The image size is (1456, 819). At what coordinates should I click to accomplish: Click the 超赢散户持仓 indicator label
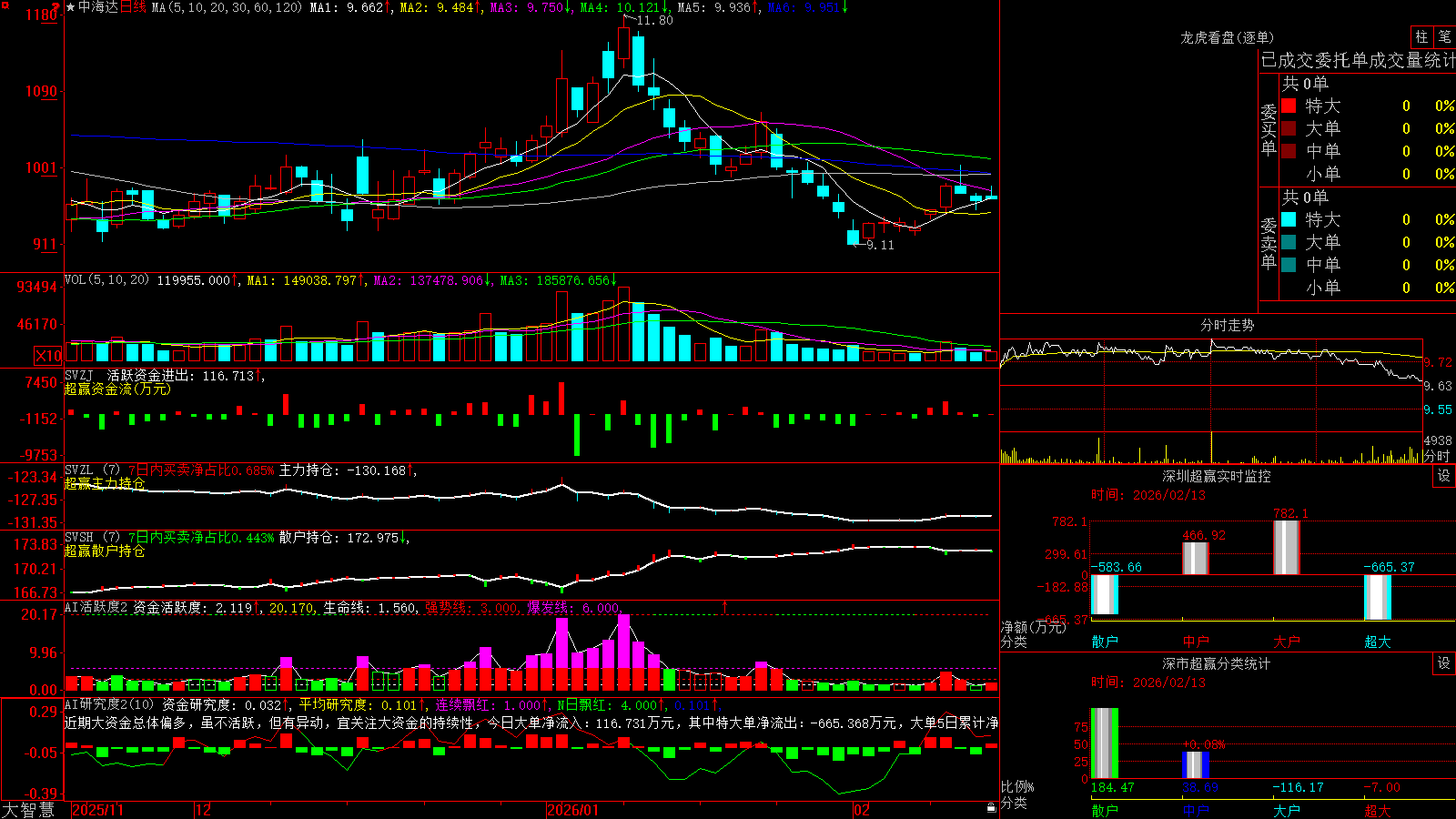click(x=105, y=551)
